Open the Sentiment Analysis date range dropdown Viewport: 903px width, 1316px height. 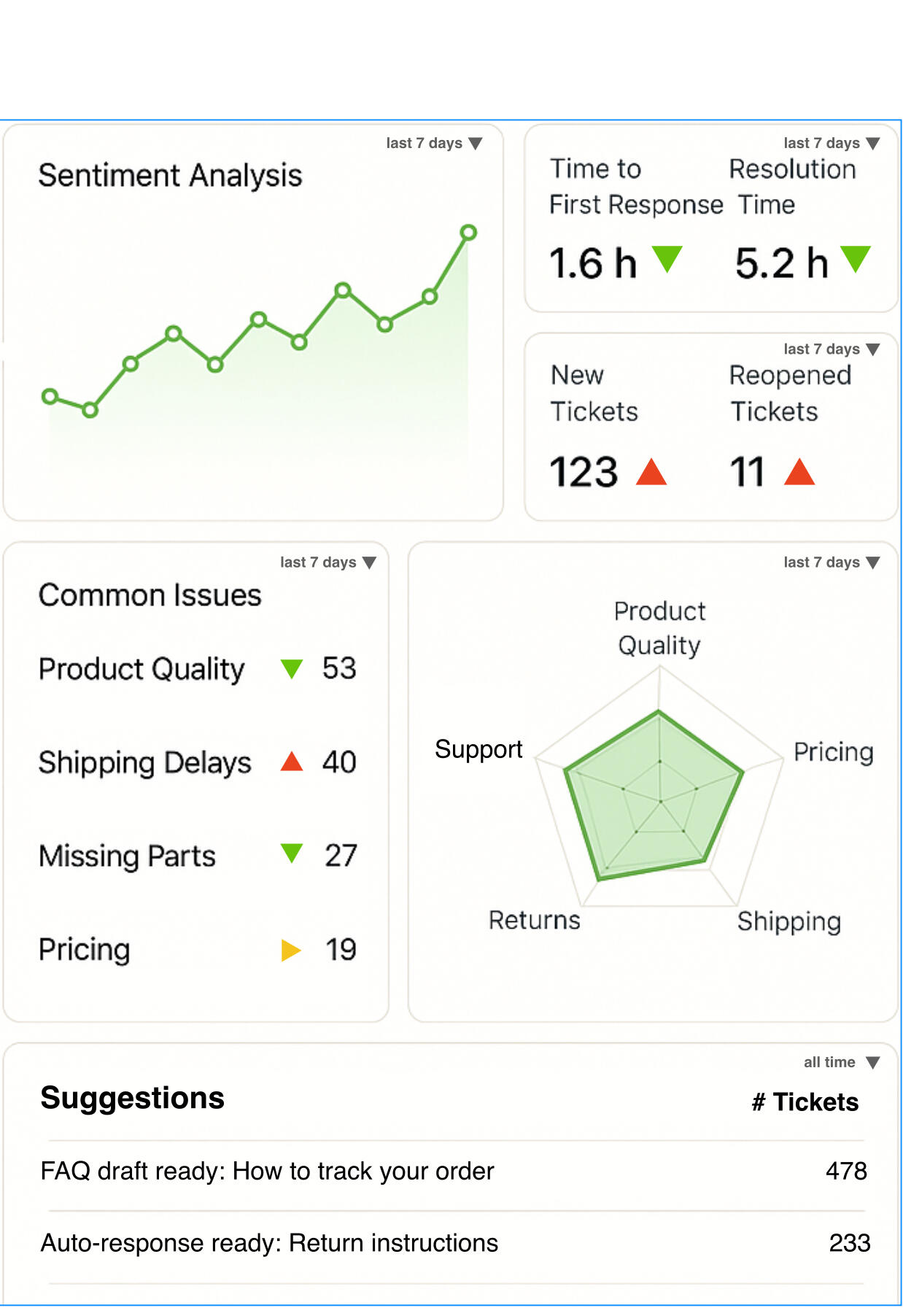tap(434, 143)
